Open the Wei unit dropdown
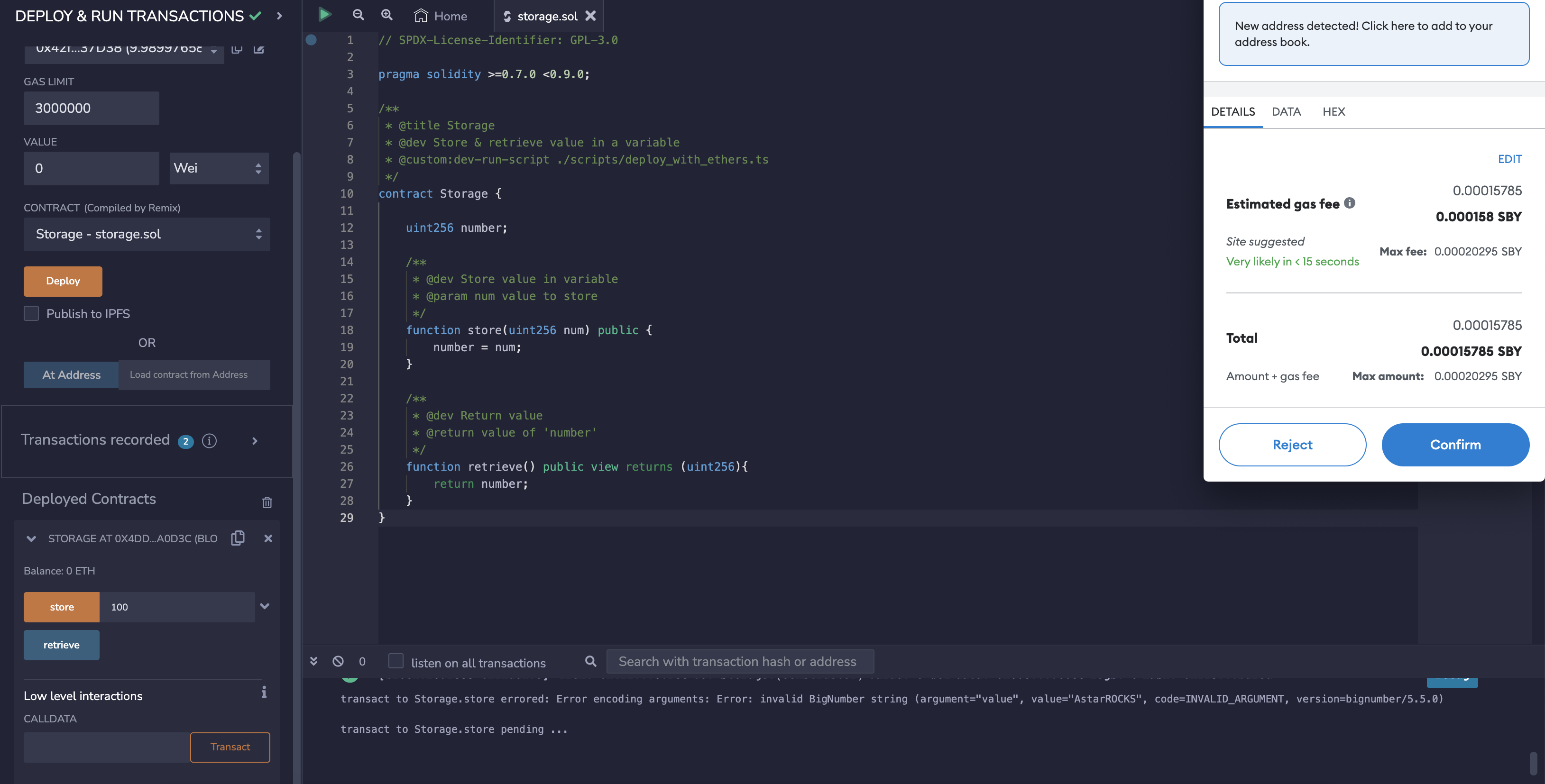 tap(219, 168)
